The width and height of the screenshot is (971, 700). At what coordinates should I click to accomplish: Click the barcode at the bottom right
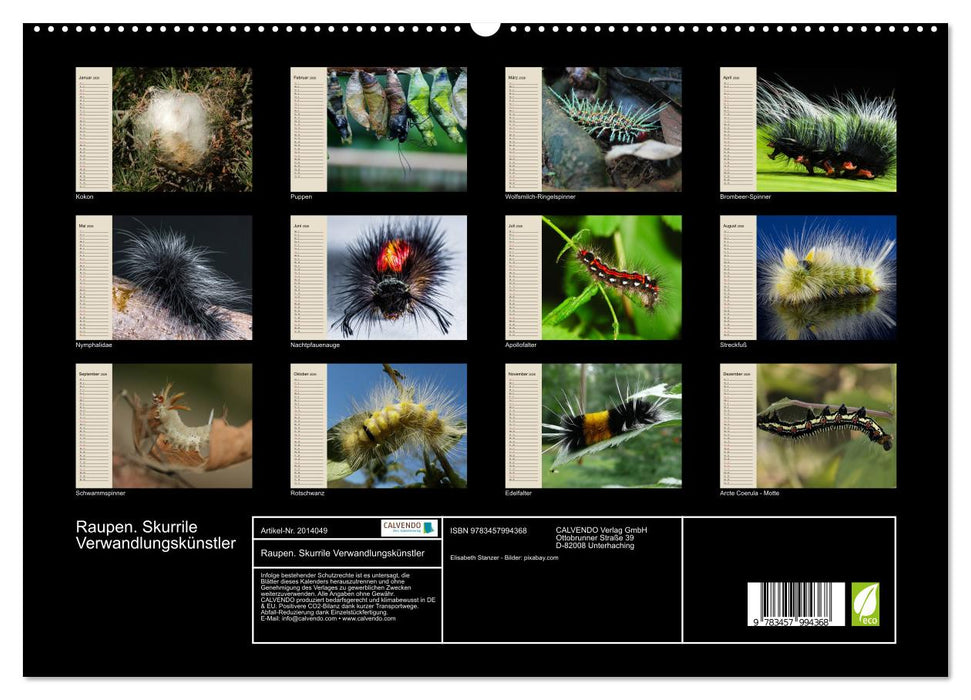point(795,606)
